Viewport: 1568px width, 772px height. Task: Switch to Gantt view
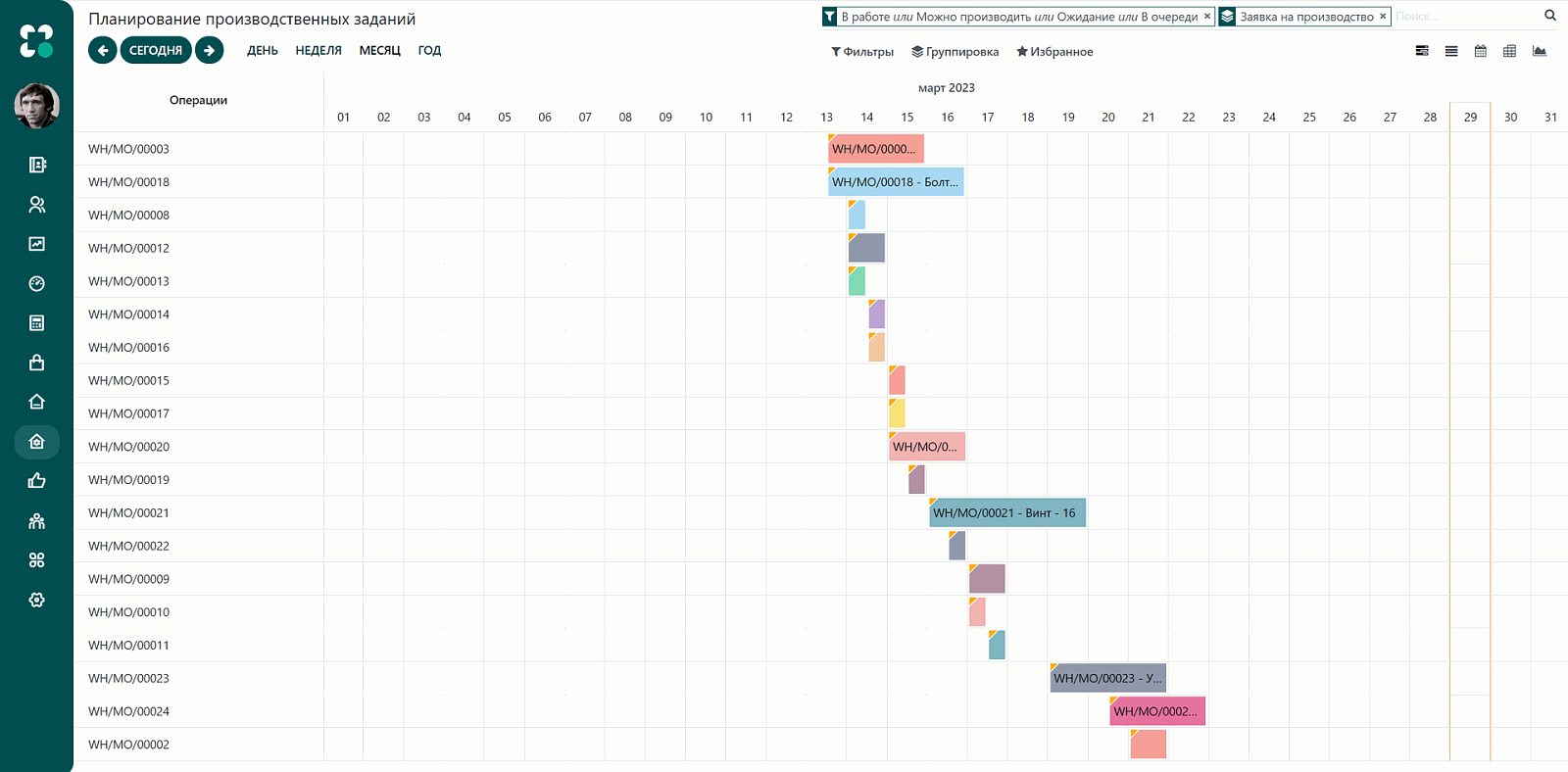click(x=1422, y=51)
